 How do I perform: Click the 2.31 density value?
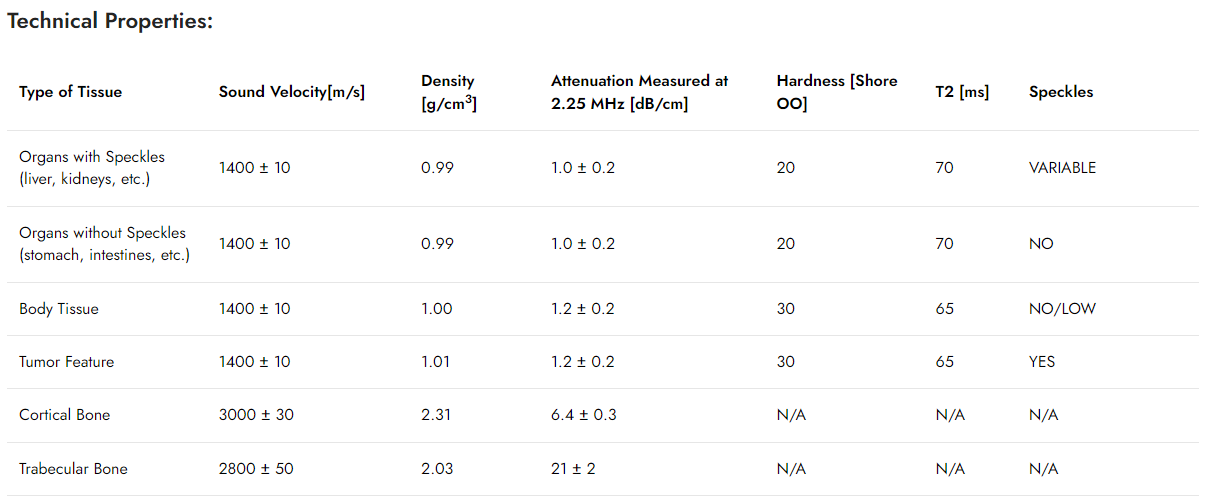click(x=437, y=415)
